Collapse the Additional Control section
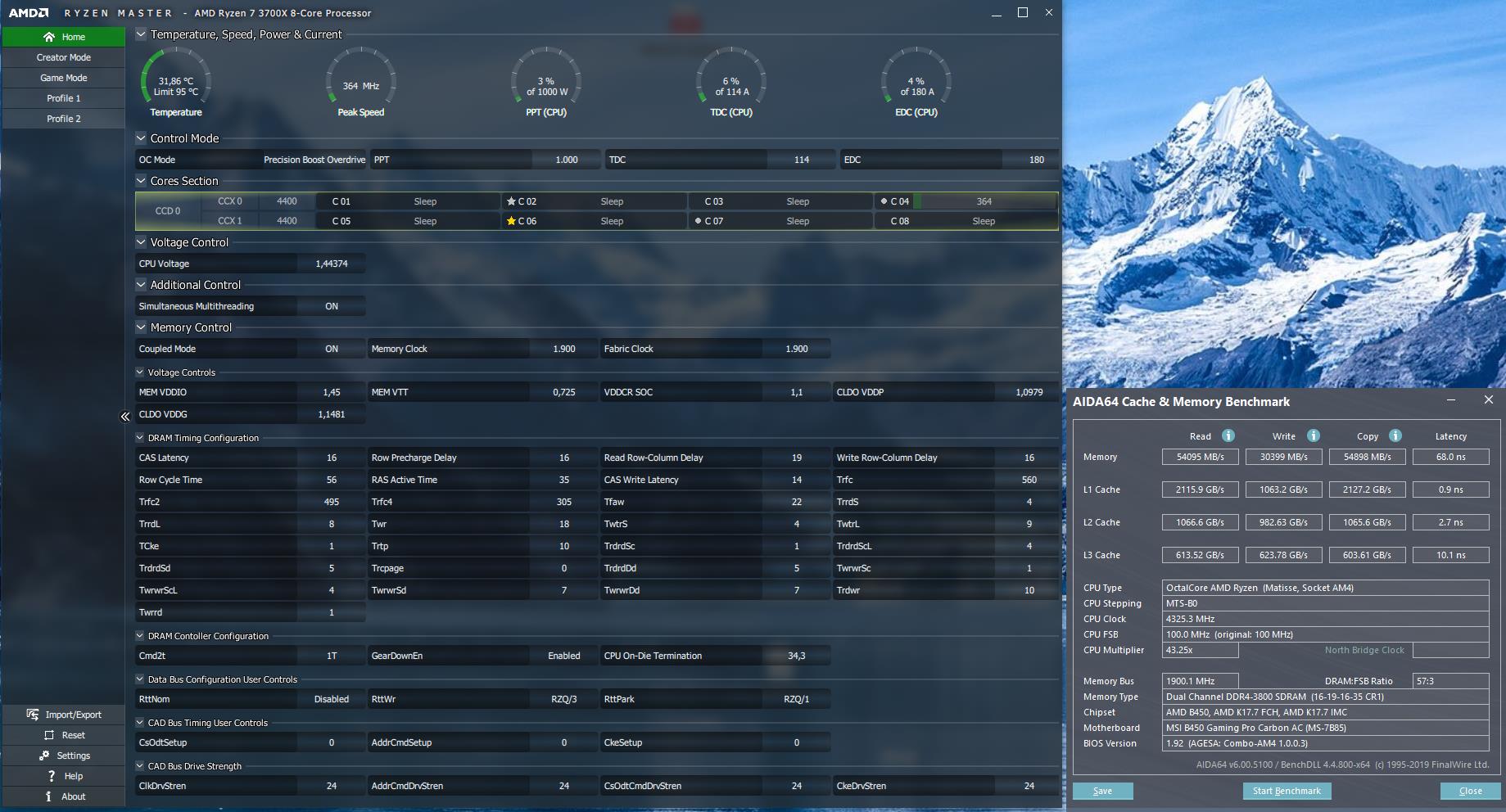The image size is (1506, 812). click(141, 285)
